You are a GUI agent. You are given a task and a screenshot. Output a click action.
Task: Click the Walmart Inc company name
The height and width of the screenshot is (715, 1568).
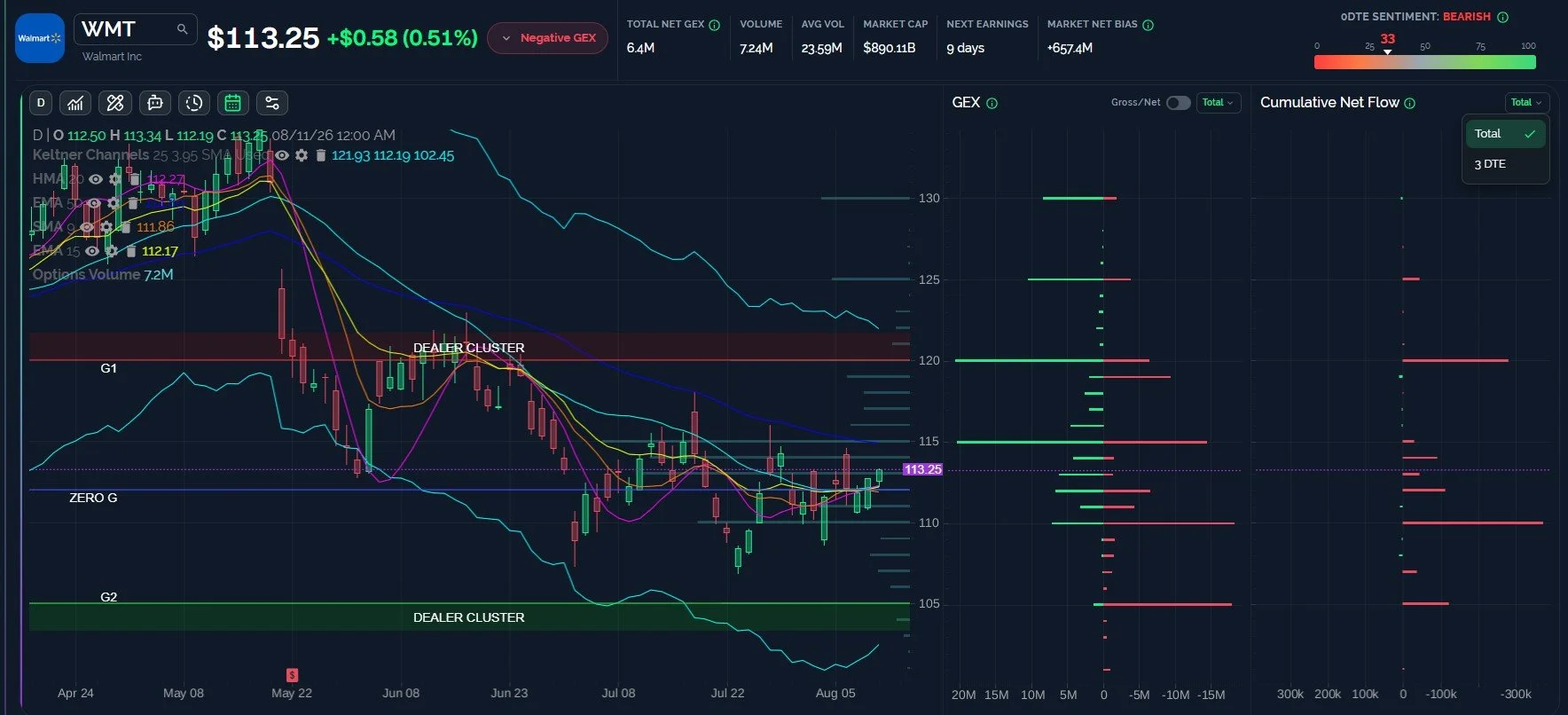tap(112, 57)
